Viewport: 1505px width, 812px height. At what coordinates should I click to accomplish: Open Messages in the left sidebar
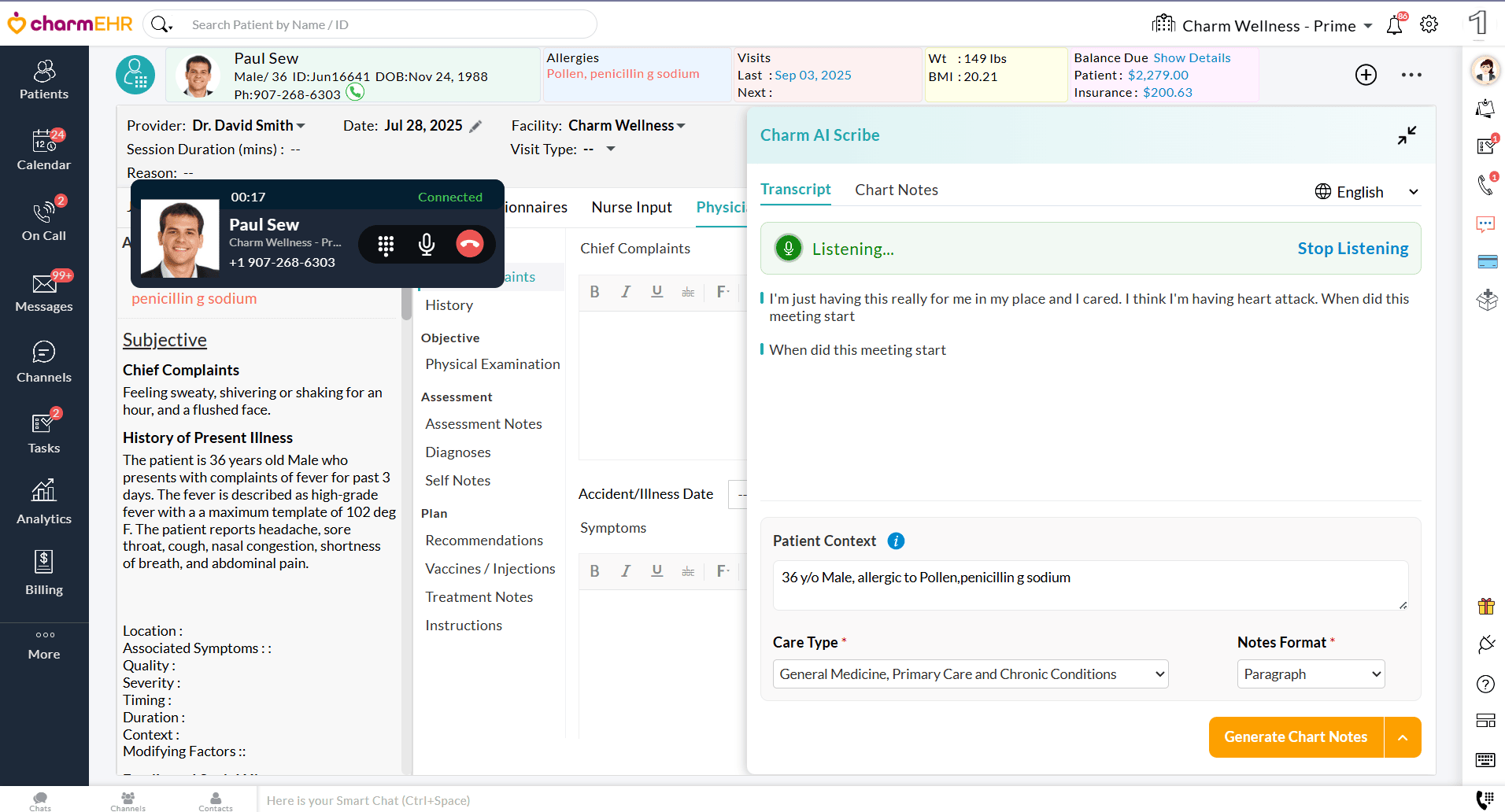click(44, 291)
